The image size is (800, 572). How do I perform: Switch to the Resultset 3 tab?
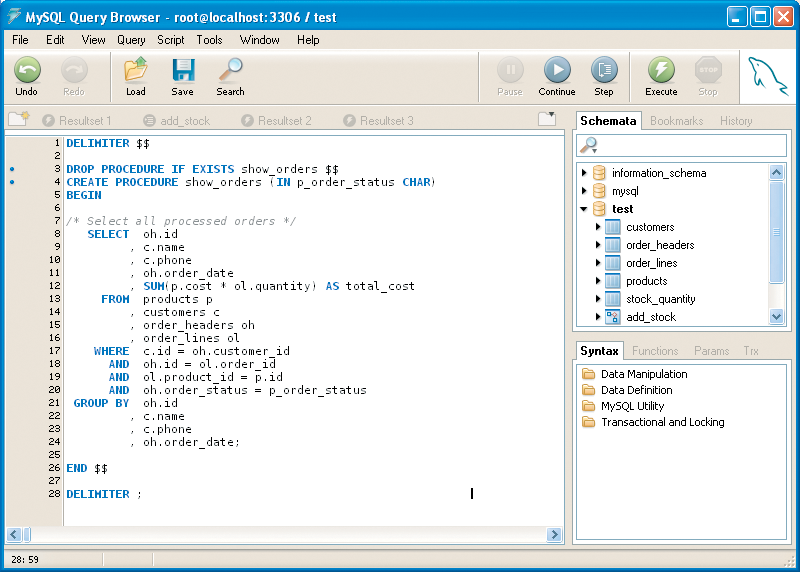coord(379,120)
